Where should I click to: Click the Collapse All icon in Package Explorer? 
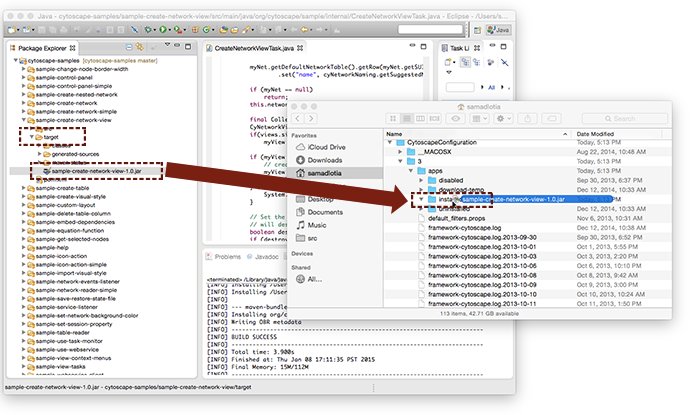(129, 47)
